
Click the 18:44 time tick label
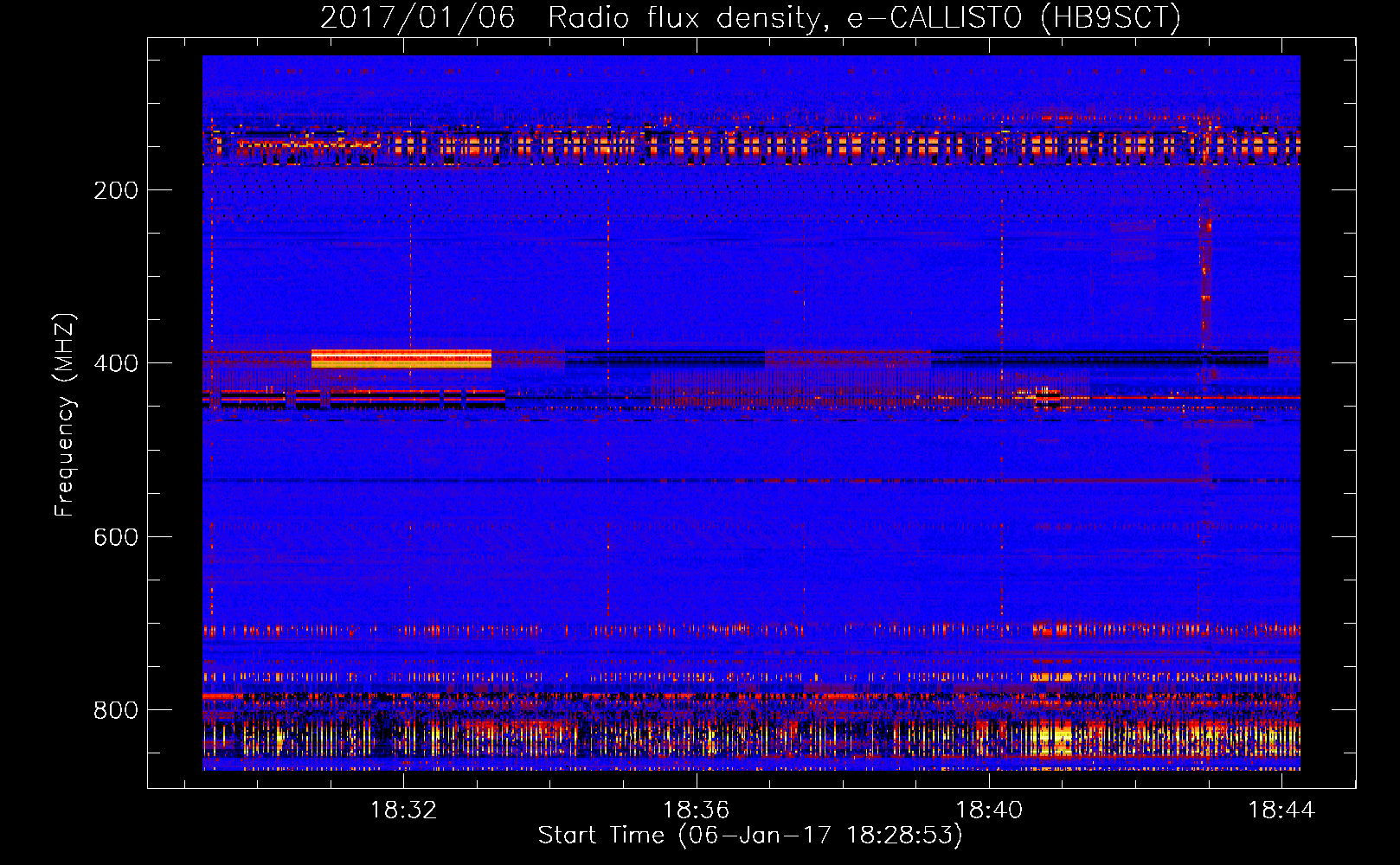click(1281, 811)
